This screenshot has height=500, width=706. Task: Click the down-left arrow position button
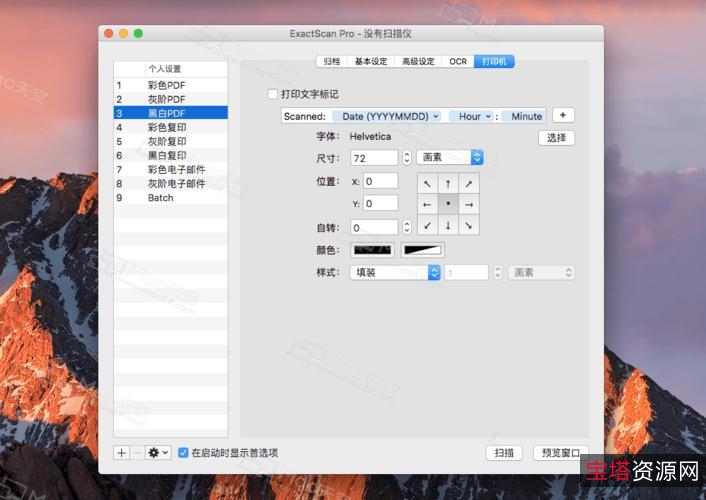pos(427,225)
